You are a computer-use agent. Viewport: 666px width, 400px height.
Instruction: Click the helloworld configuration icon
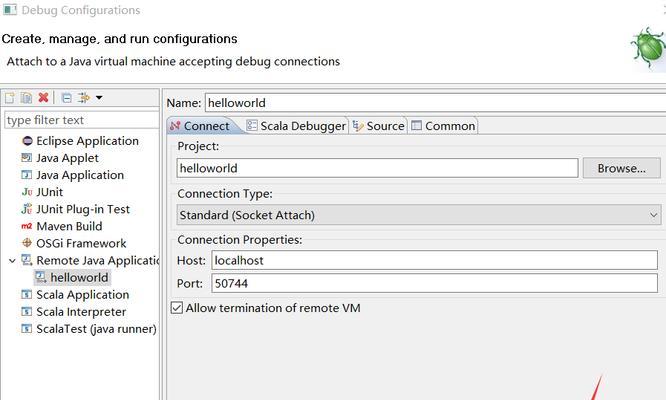click(41, 277)
